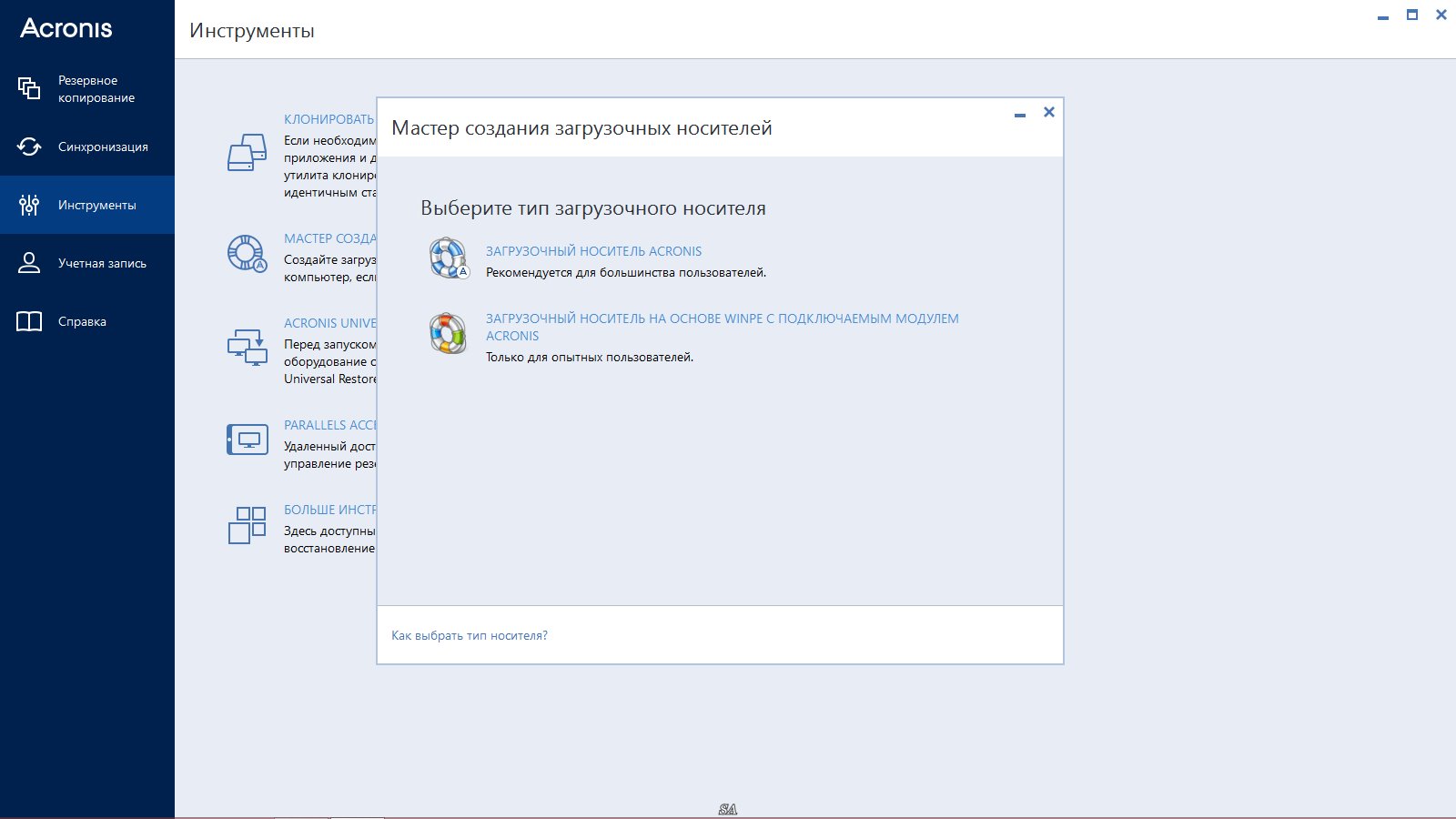Click the Acronis logo
Image resolution: width=1456 pixels, height=819 pixels.
pos(66,28)
